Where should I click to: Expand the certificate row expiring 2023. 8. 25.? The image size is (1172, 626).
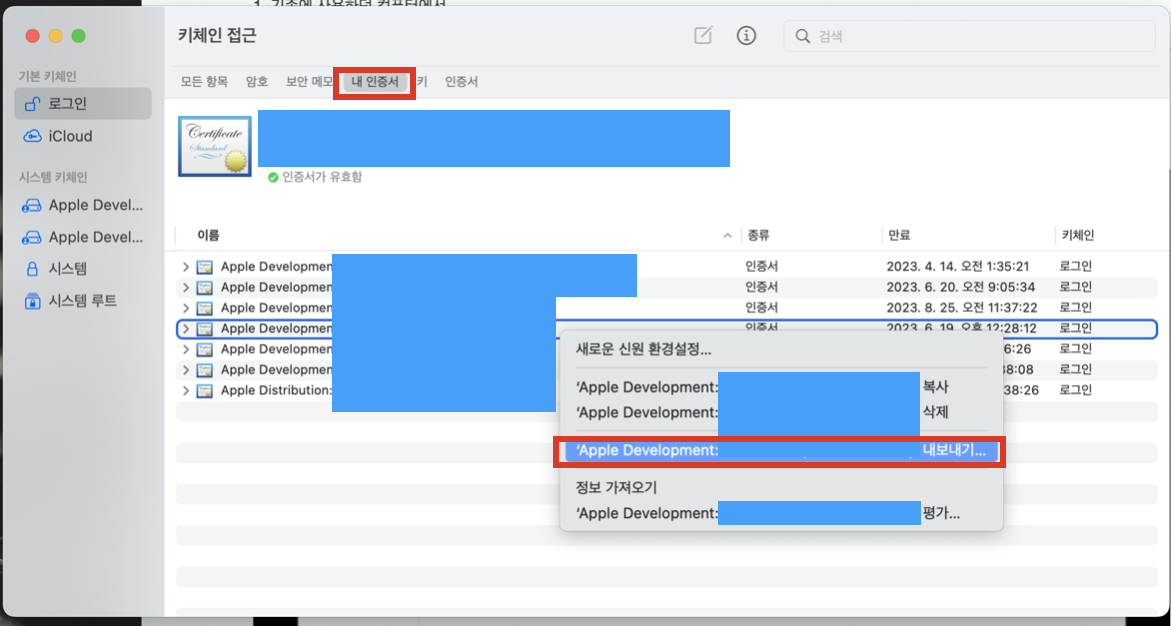[x=186, y=308]
